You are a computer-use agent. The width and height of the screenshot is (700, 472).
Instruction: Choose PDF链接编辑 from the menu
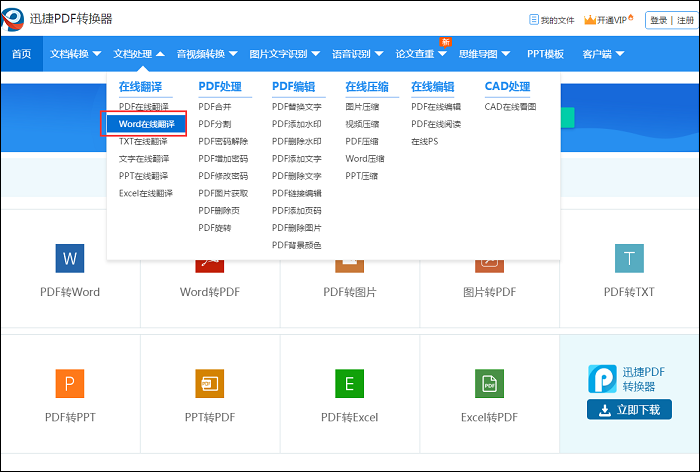tap(296, 193)
